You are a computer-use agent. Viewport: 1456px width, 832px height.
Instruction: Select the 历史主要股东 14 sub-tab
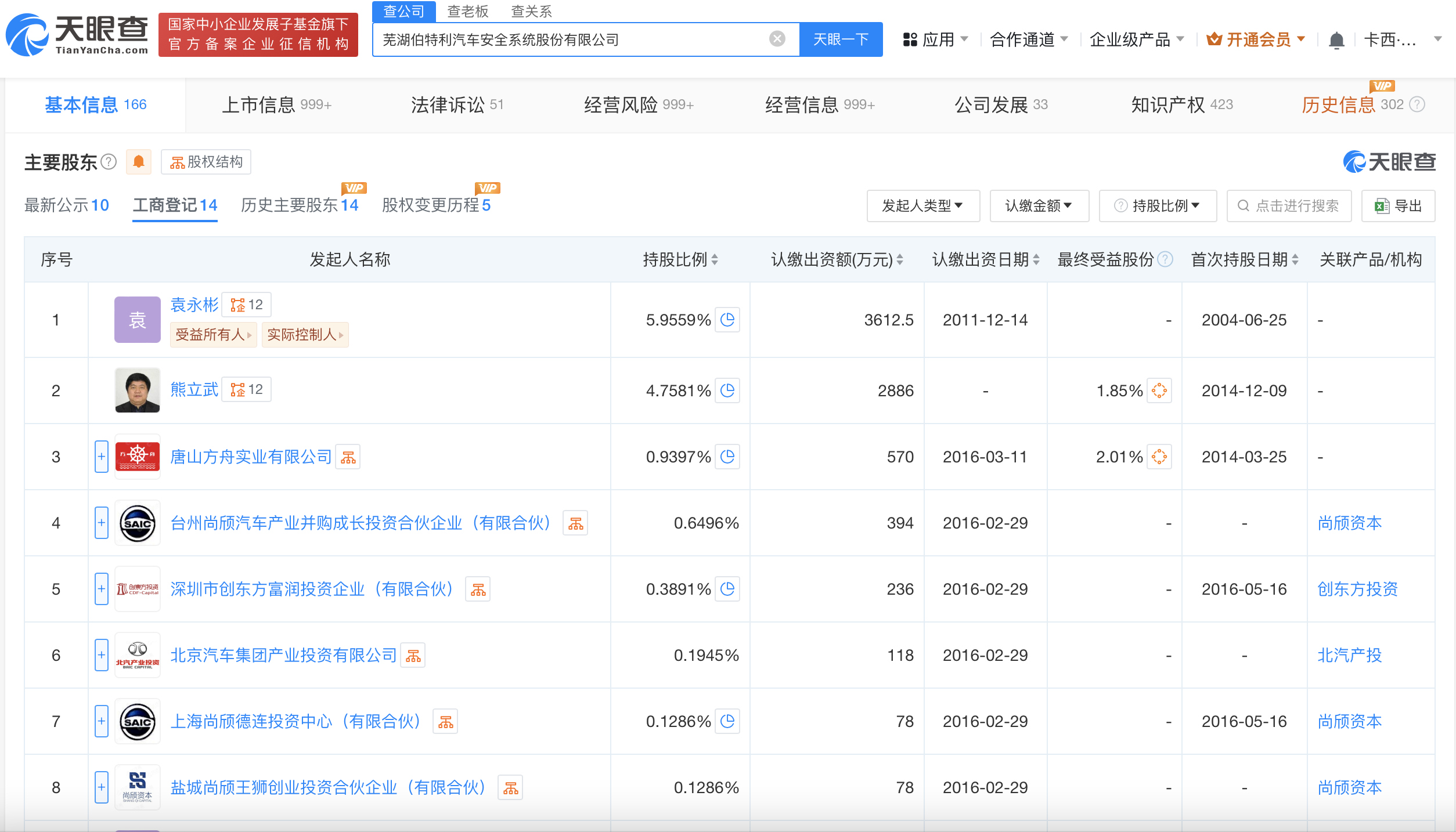(x=300, y=205)
